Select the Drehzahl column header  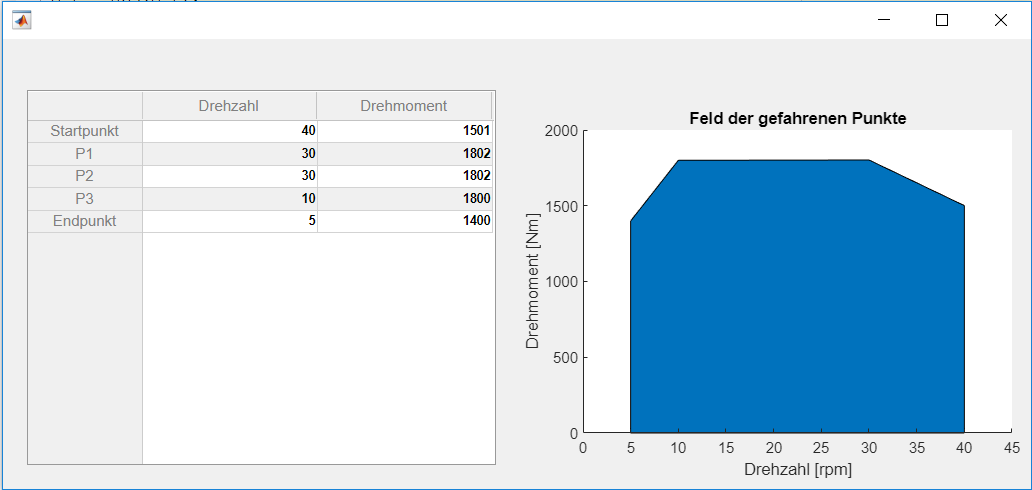229,106
